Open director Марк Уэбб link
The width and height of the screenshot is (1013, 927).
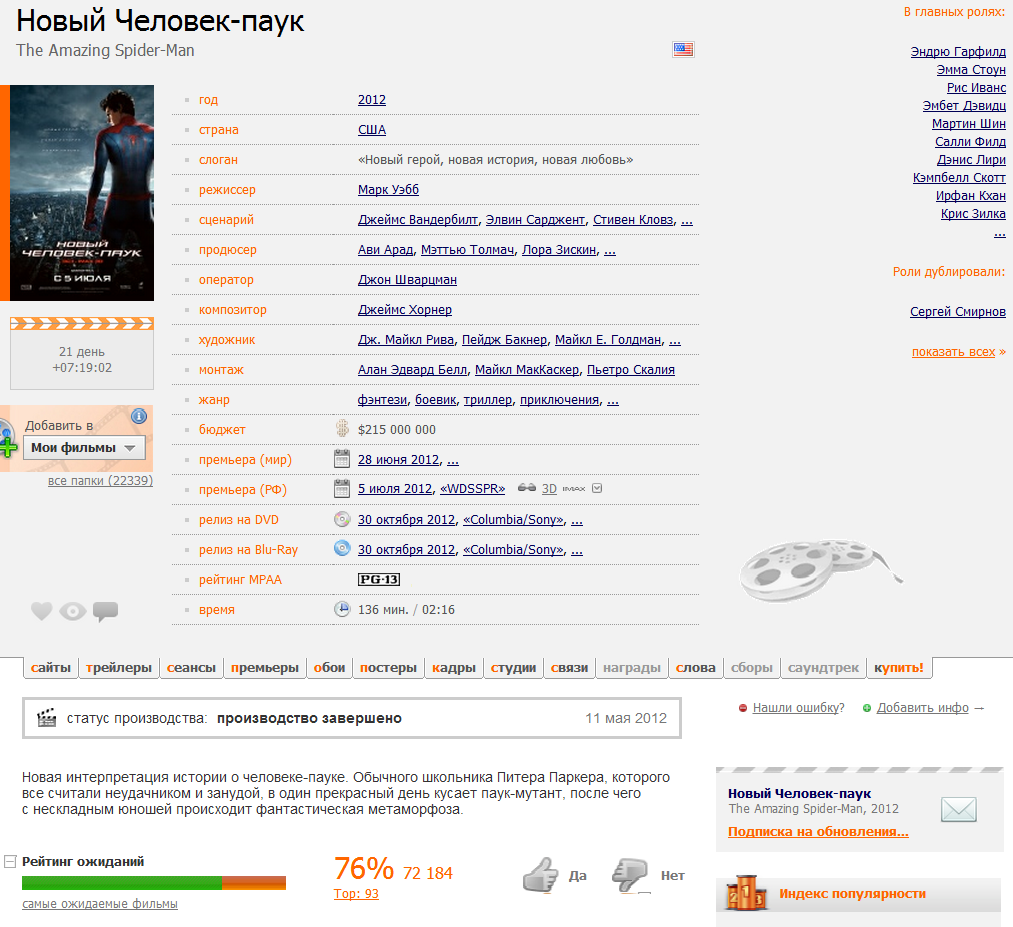pos(388,190)
